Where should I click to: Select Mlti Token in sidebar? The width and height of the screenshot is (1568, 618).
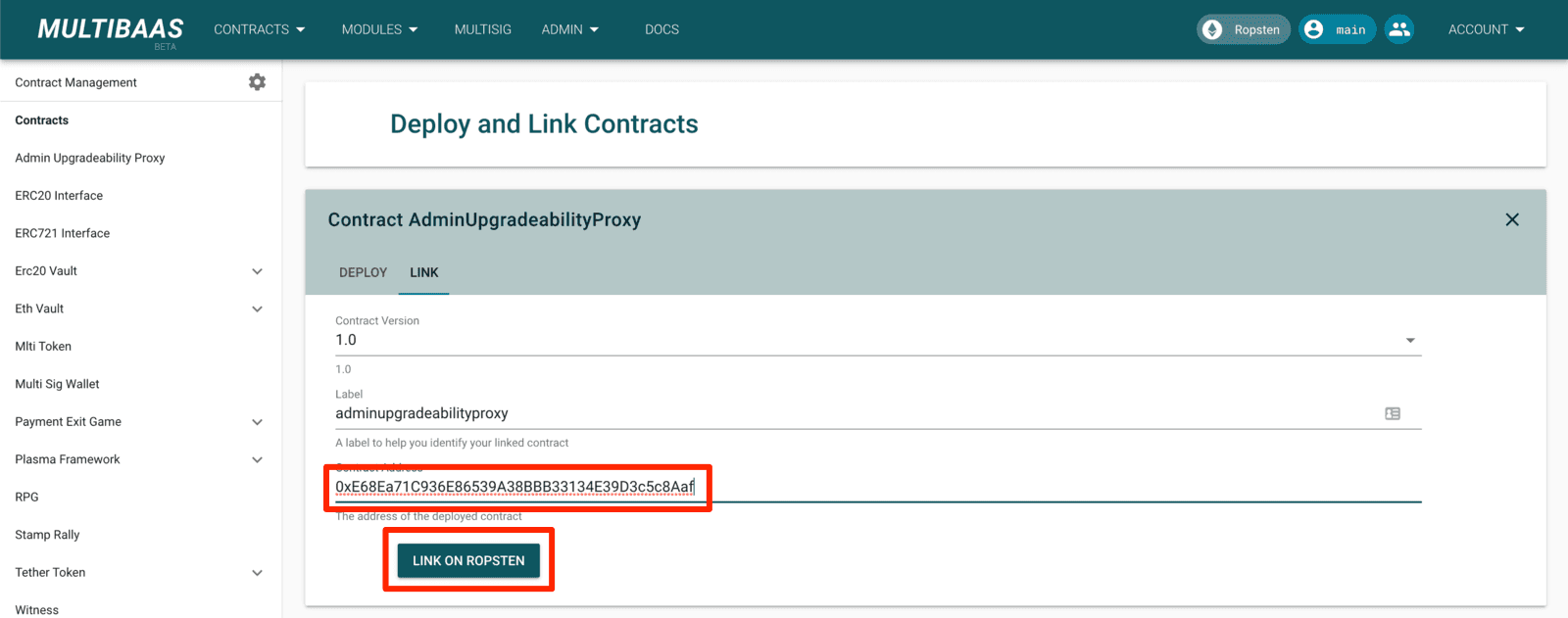coord(43,347)
